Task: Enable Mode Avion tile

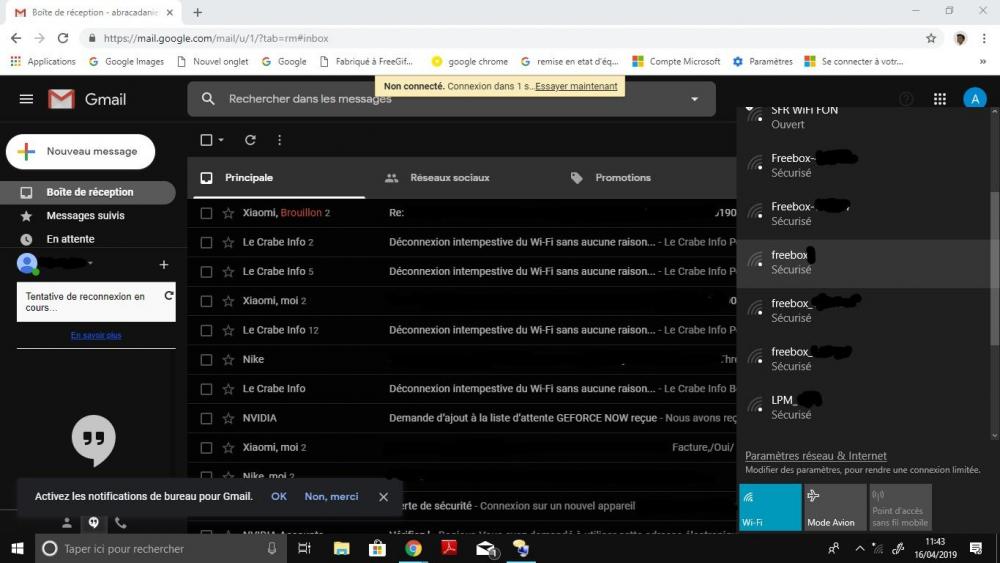Action: coord(835,507)
